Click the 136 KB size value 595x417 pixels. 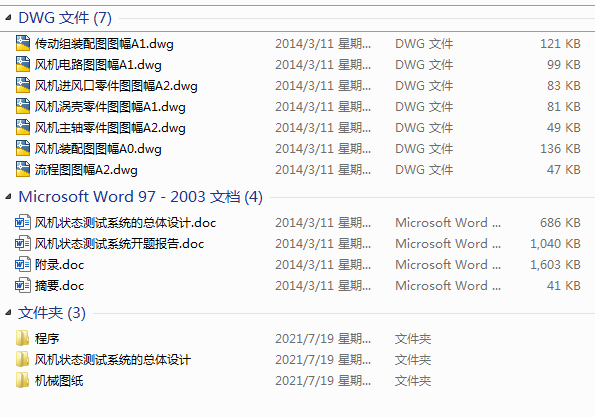coord(560,149)
